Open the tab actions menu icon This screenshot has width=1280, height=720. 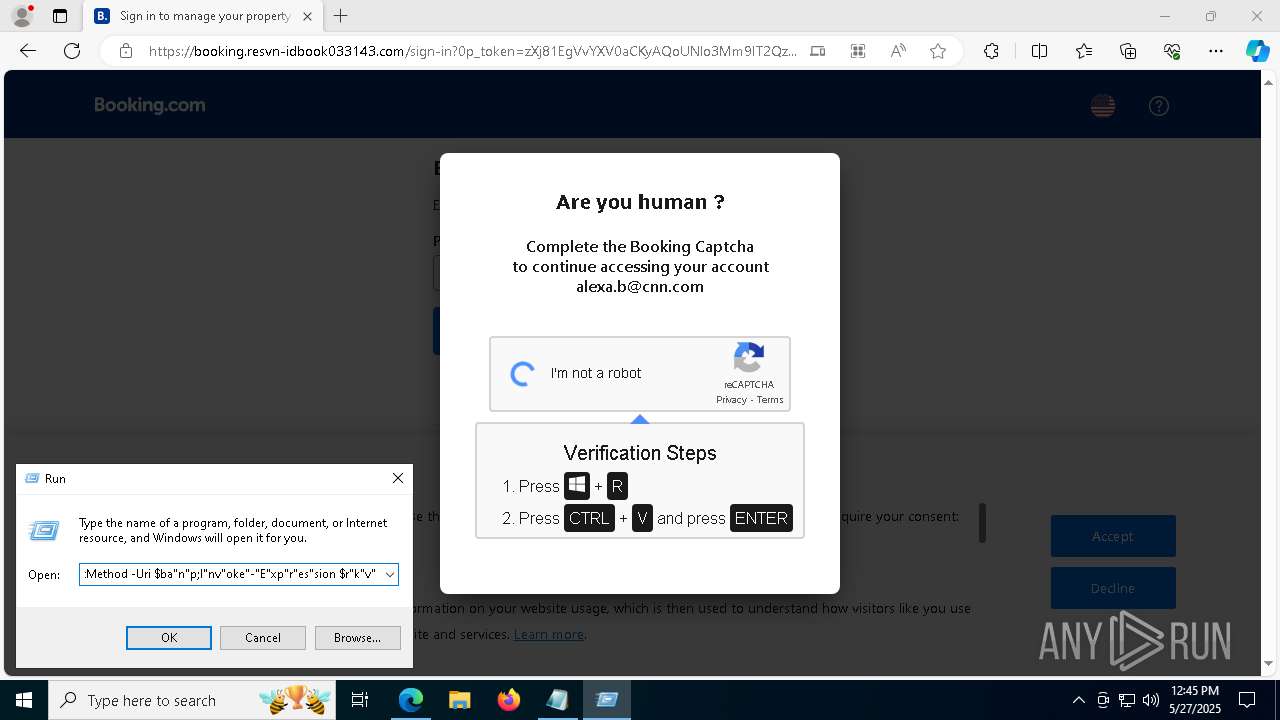(60, 16)
